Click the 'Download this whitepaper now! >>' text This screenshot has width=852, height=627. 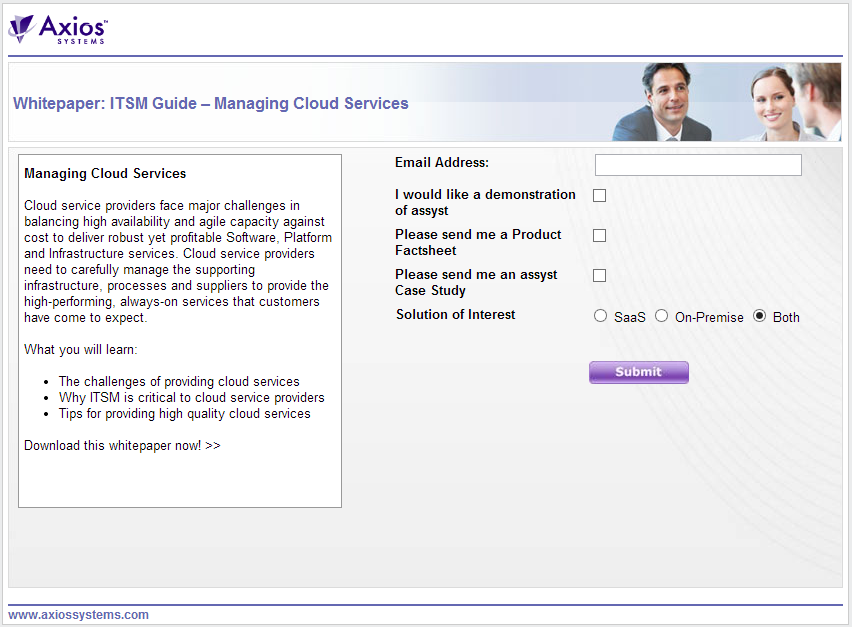coord(122,446)
